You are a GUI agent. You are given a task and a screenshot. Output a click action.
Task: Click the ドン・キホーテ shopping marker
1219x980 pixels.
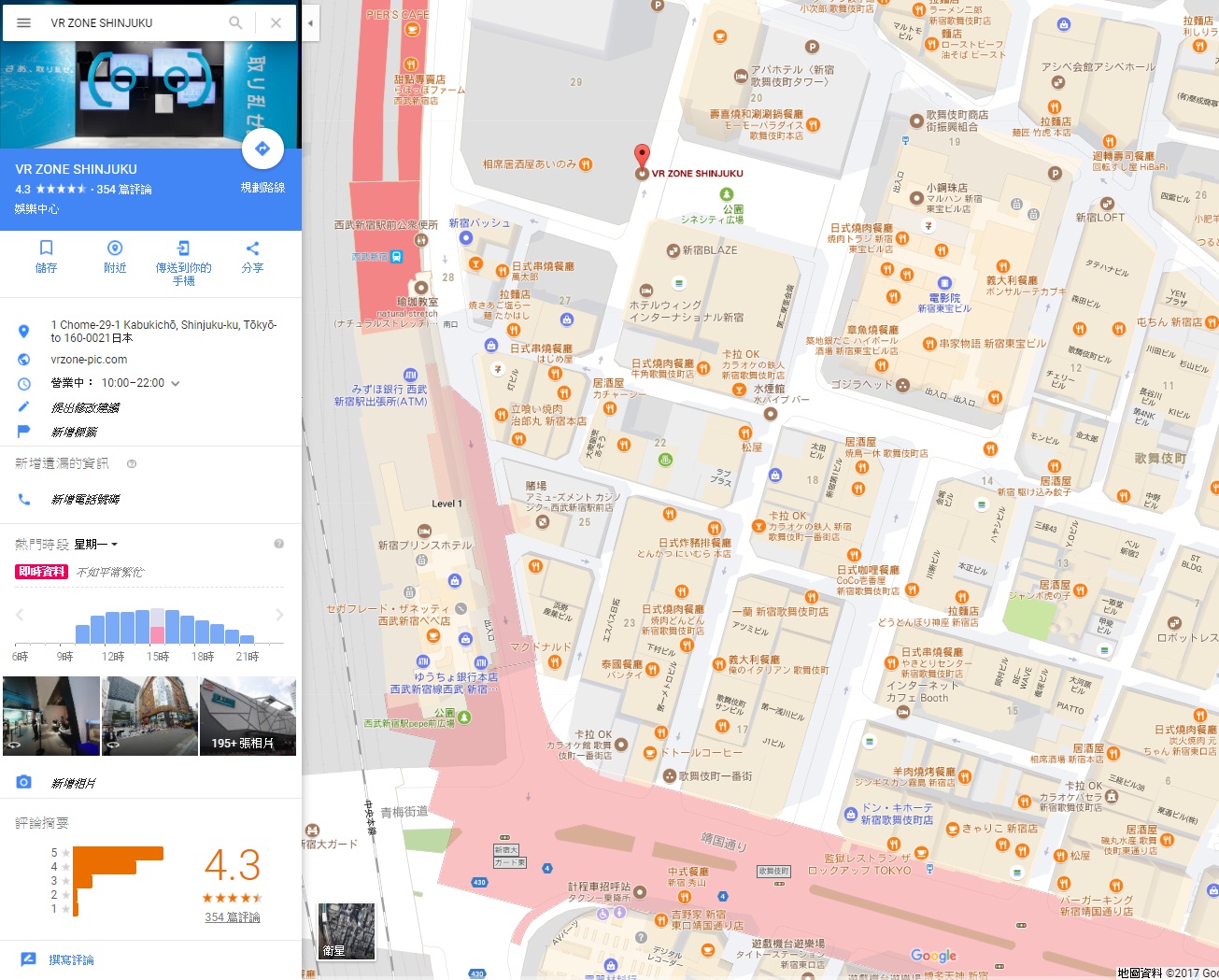[851, 814]
